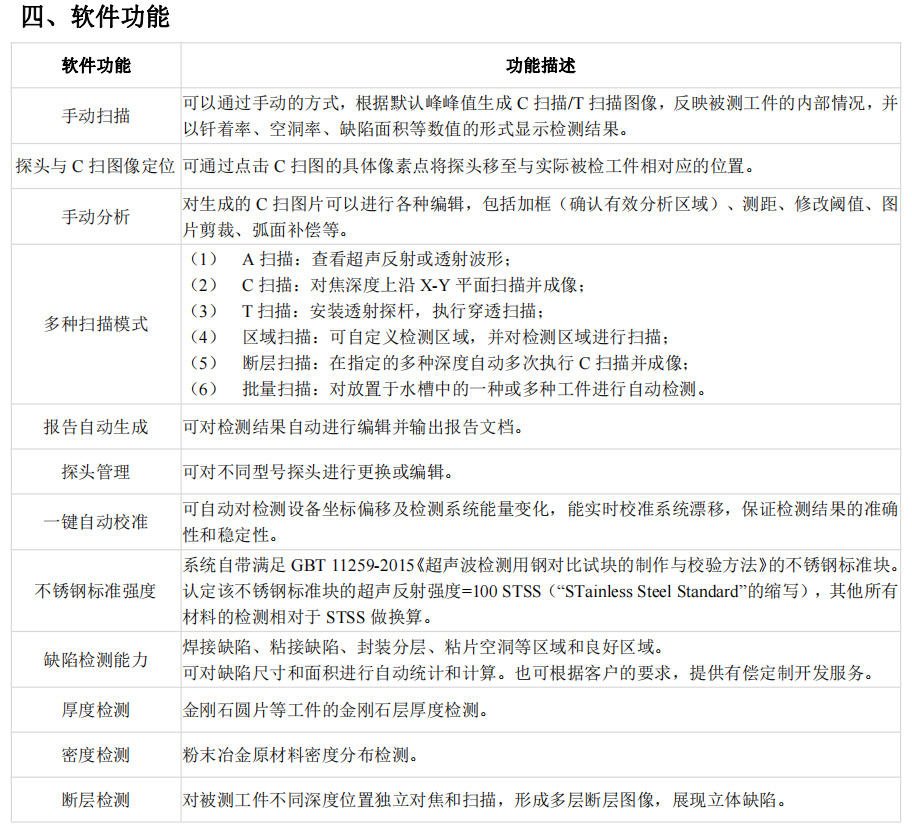Click the text 金刚石圆片等工件的金刚石层厚度检测
This screenshot has height=827, width=912.
click(x=336, y=710)
